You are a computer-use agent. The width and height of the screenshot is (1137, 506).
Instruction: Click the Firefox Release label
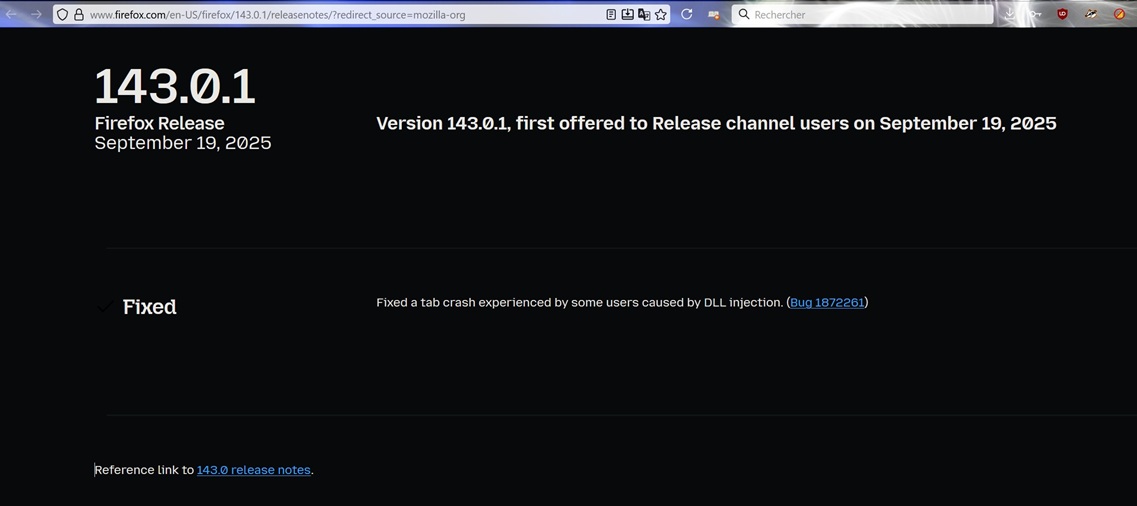[160, 123]
